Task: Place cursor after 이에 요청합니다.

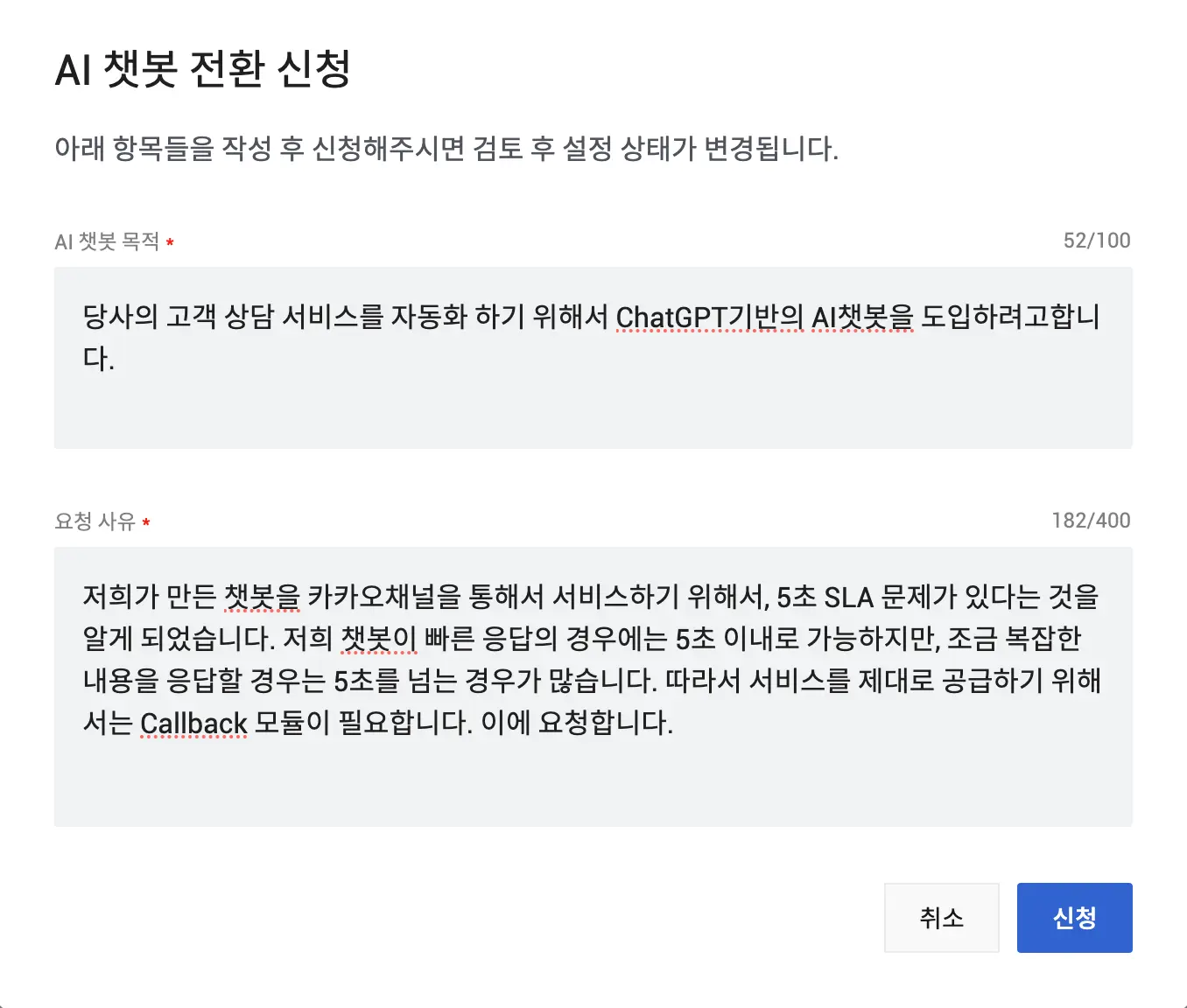Action: coord(675,723)
